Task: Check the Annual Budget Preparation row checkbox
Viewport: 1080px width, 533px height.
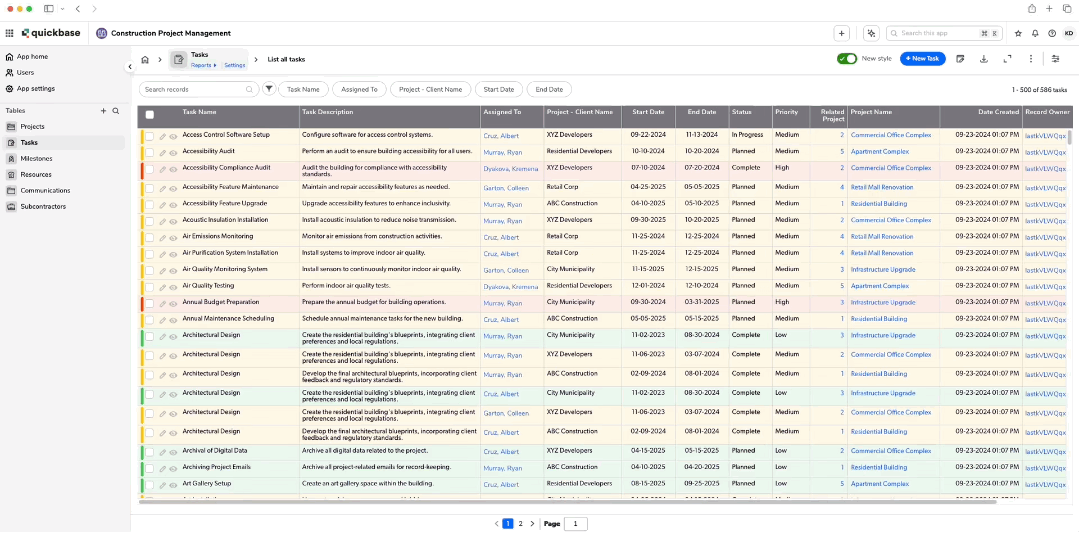Action: pos(149,304)
